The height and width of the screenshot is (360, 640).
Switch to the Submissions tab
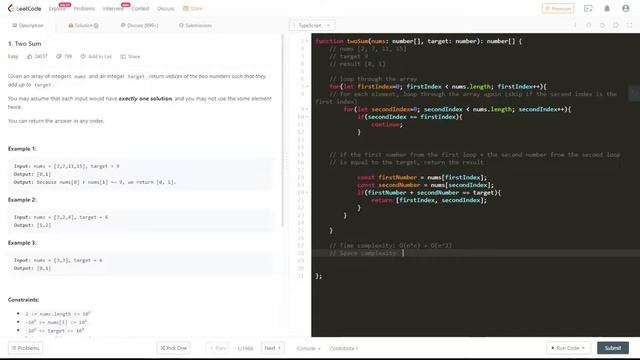pyautogui.click(x=196, y=25)
